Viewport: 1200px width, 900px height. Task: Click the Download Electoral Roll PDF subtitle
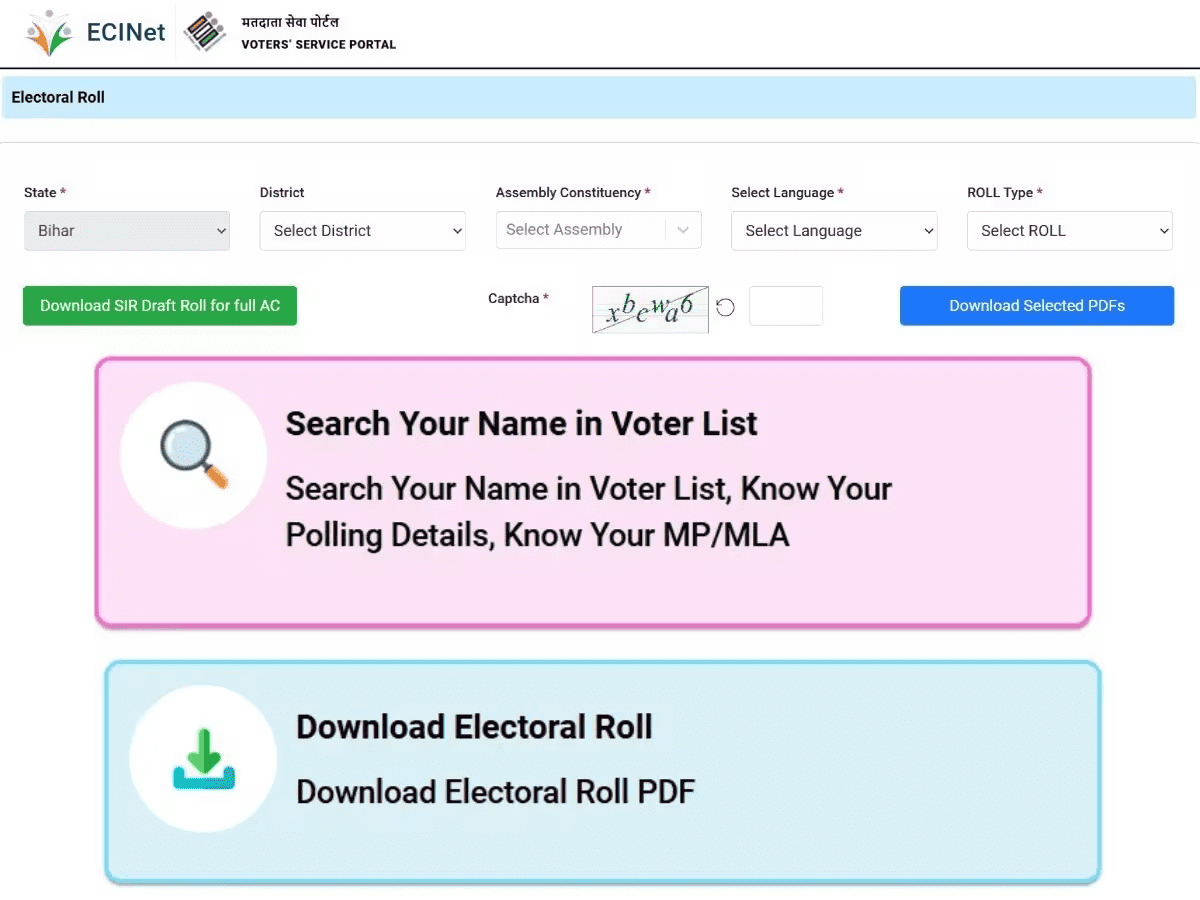click(495, 792)
